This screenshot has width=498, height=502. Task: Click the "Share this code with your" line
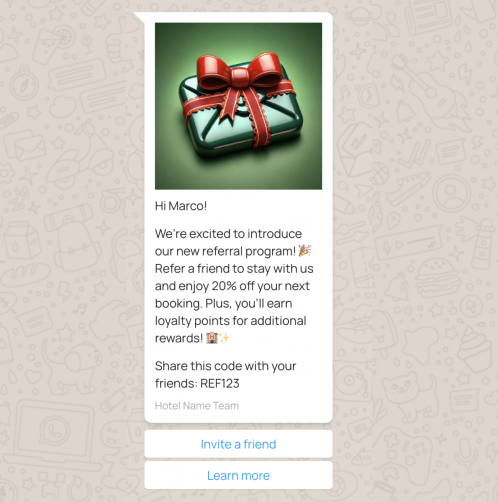[x=225, y=366]
